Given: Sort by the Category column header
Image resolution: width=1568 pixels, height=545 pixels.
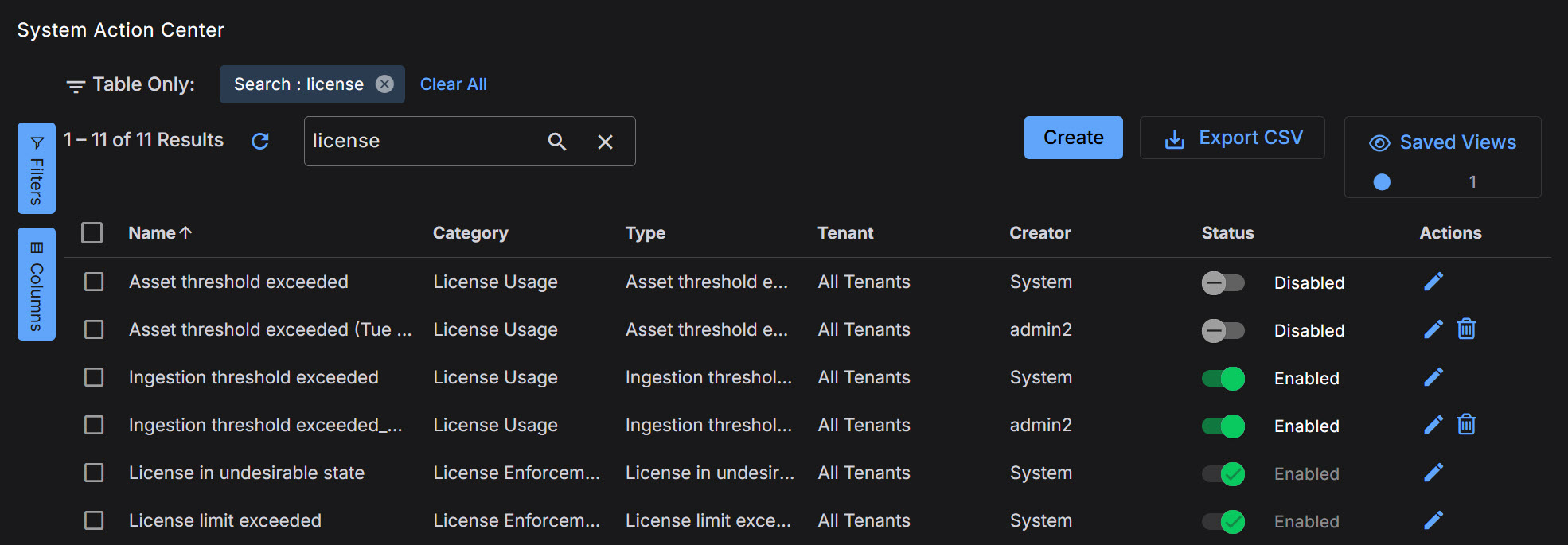Looking at the screenshot, I should point(470,233).
